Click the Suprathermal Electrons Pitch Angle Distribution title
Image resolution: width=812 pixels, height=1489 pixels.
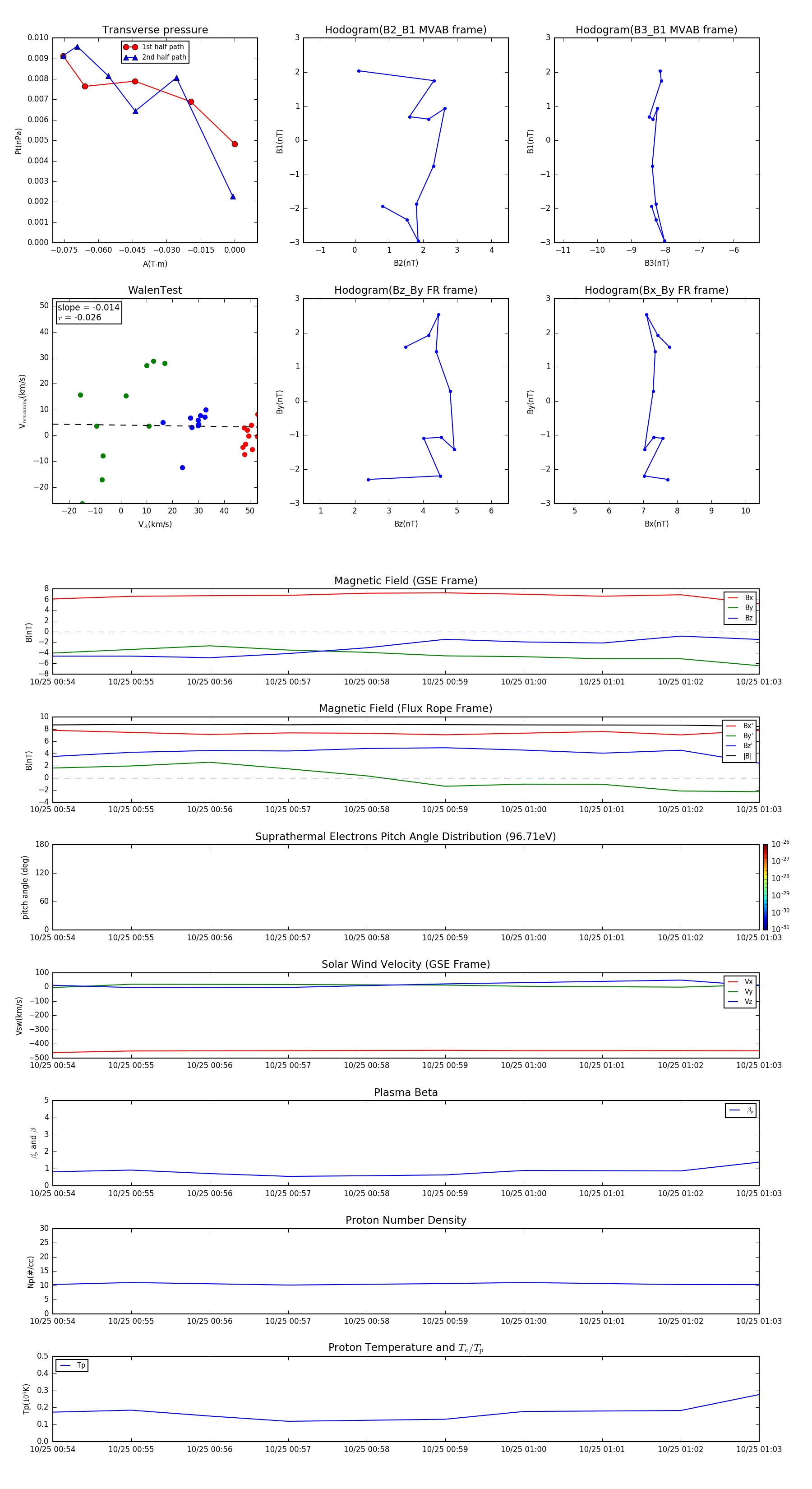pos(406,837)
